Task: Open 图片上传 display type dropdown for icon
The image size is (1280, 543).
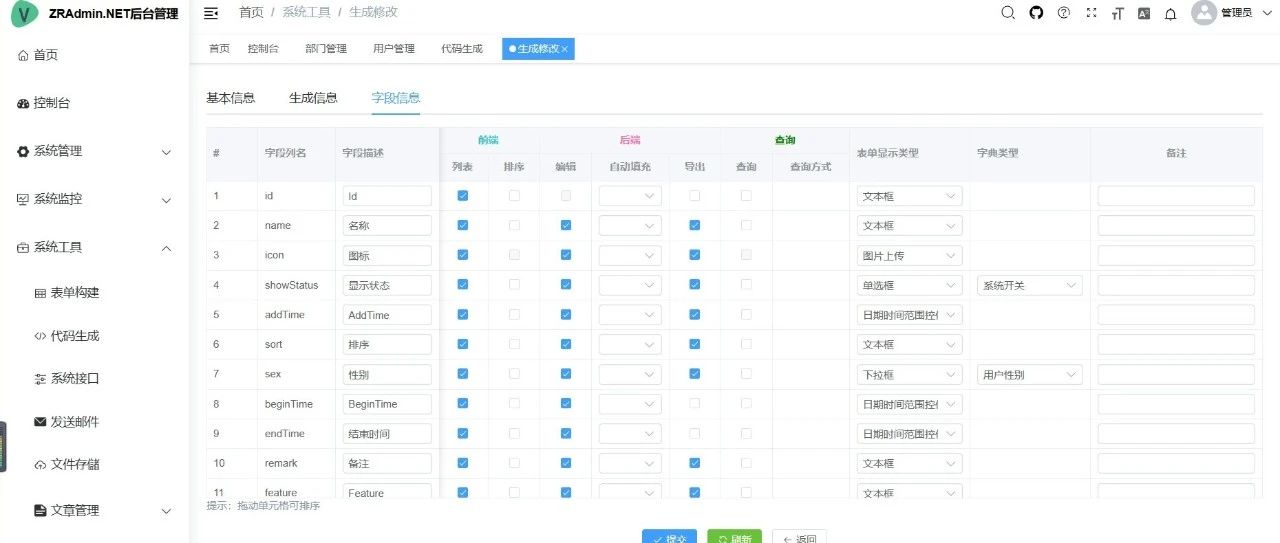Action: click(x=909, y=255)
